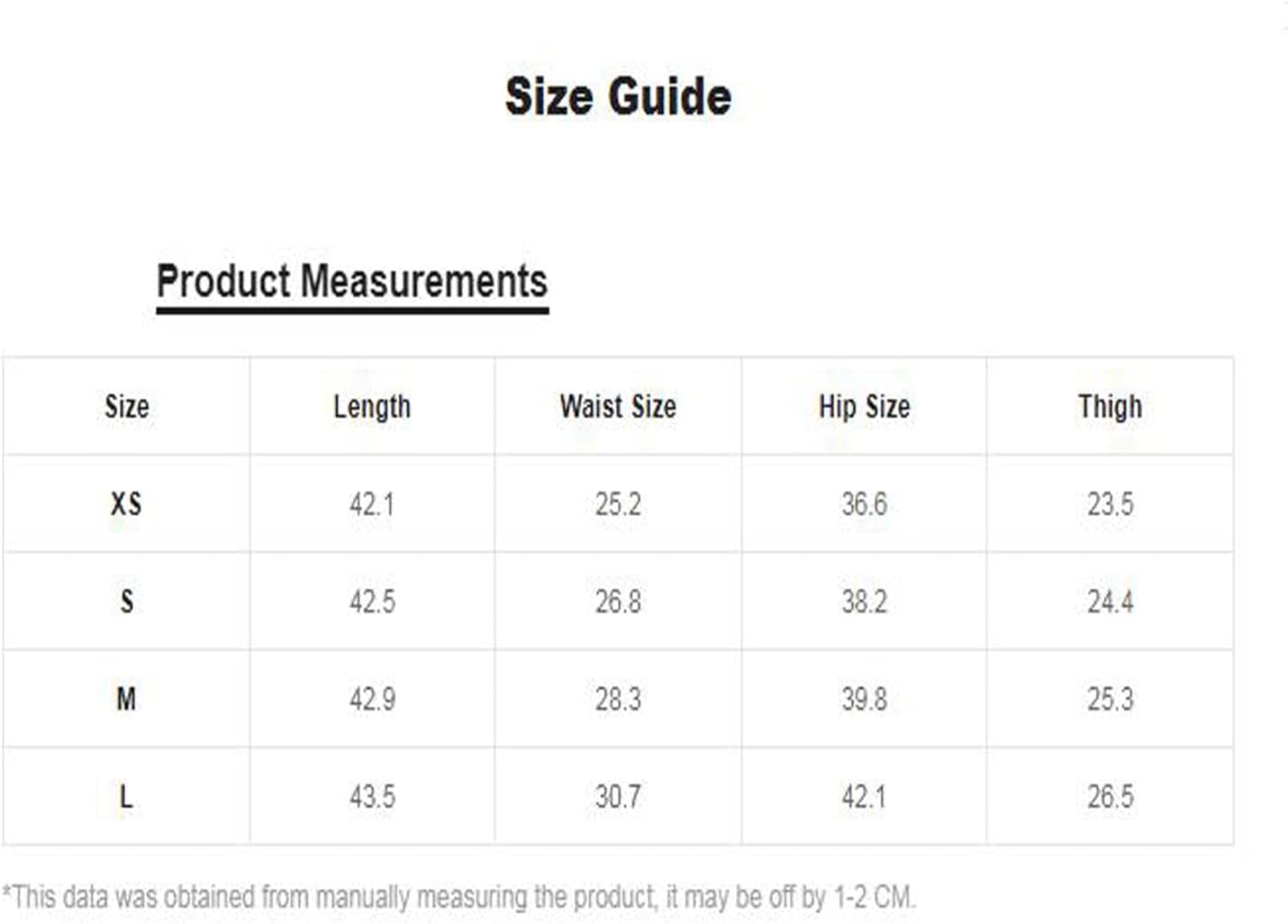Screen dimensions: 1288x924
Task: Select the Product Measurements heading
Action: point(352,281)
